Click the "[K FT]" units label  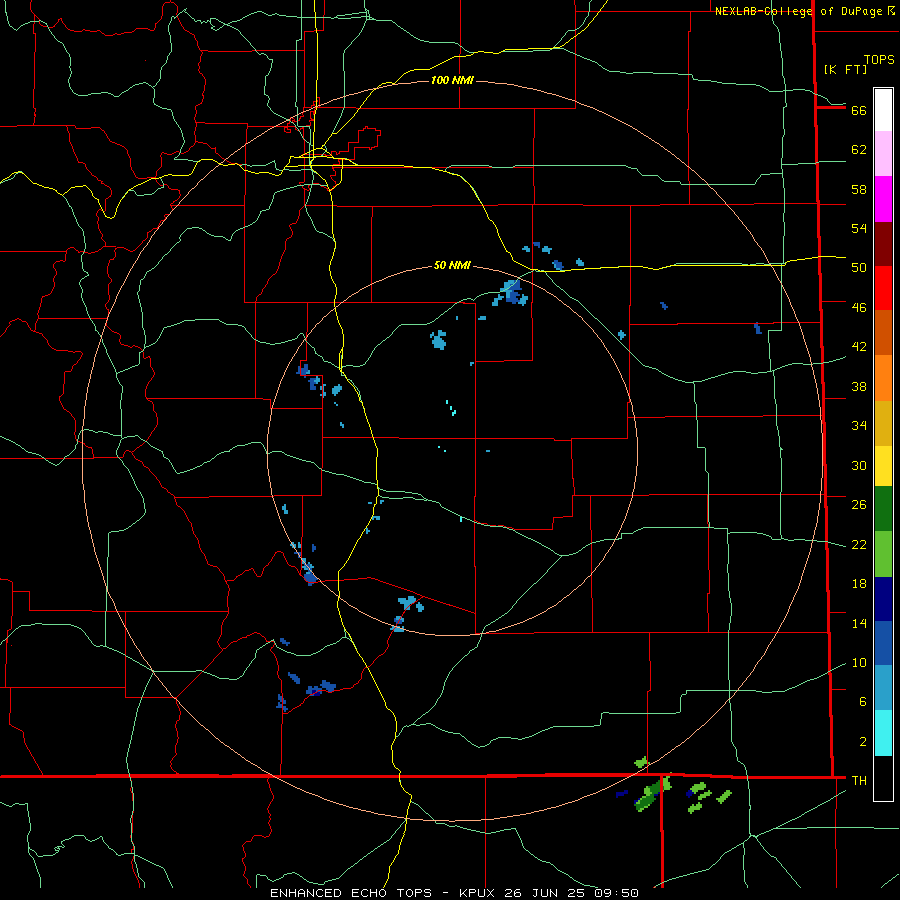845,69
